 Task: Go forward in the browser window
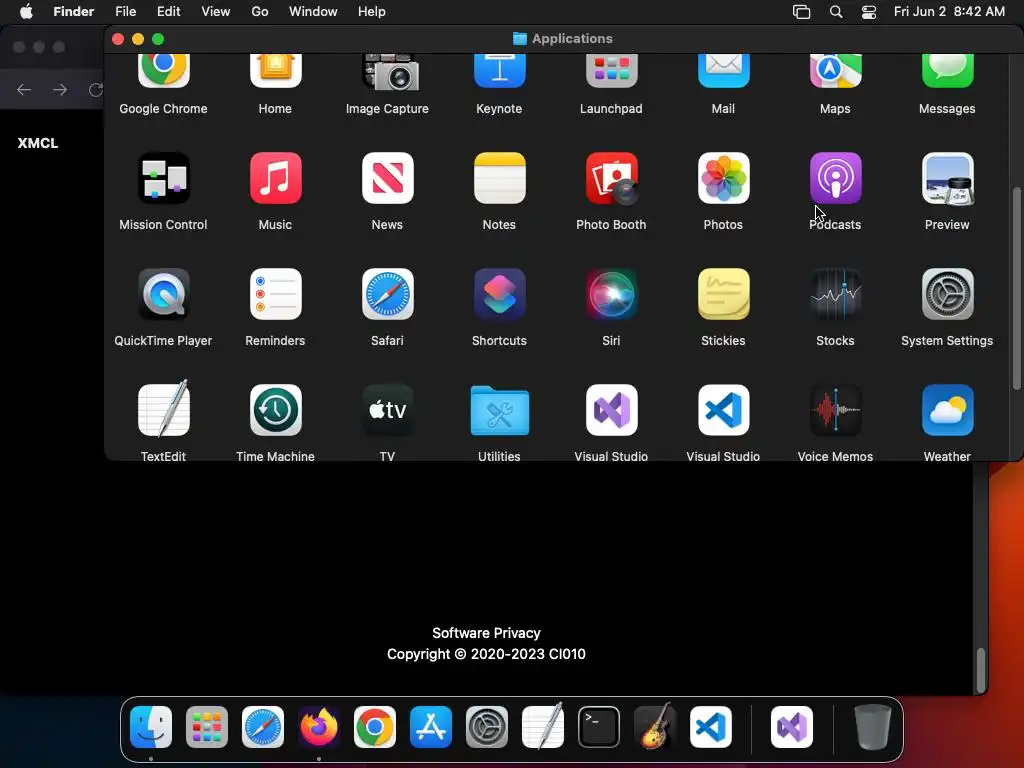(59, 89)
